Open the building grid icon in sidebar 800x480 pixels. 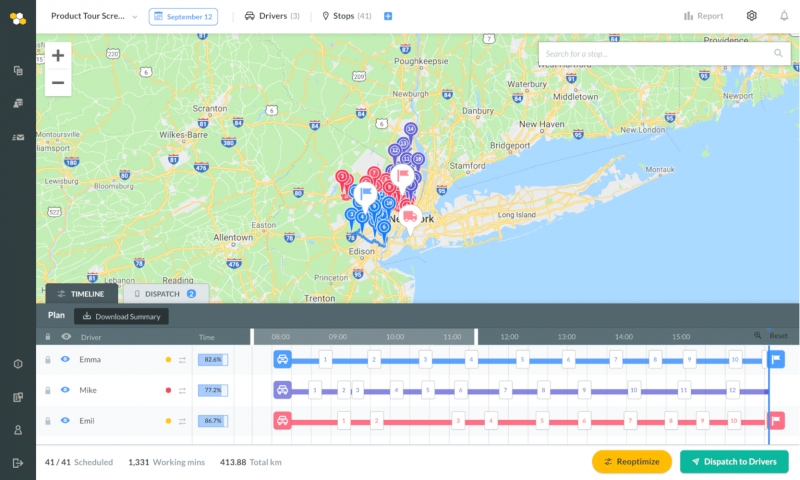click(18, 397)
